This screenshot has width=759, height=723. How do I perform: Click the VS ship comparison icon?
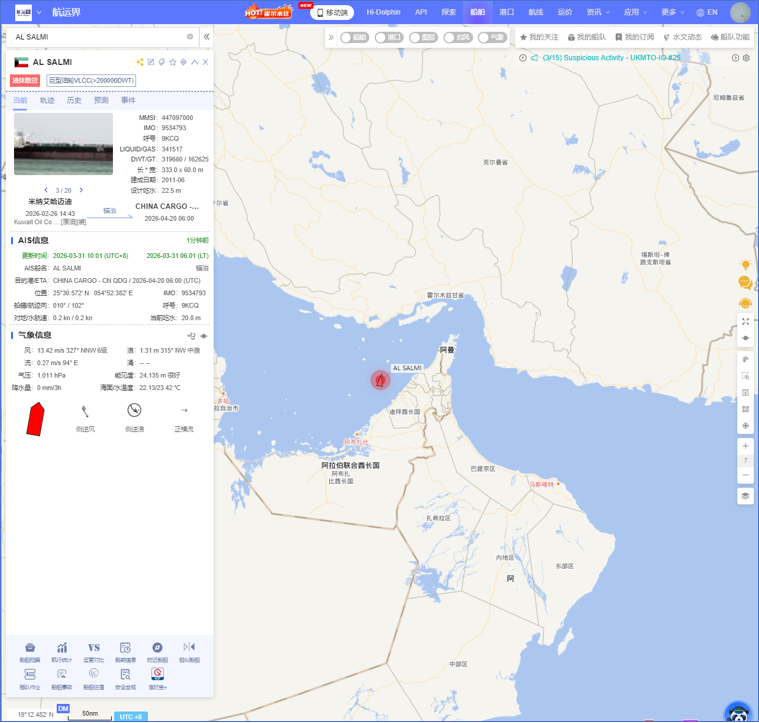click(x=93, y=648)
